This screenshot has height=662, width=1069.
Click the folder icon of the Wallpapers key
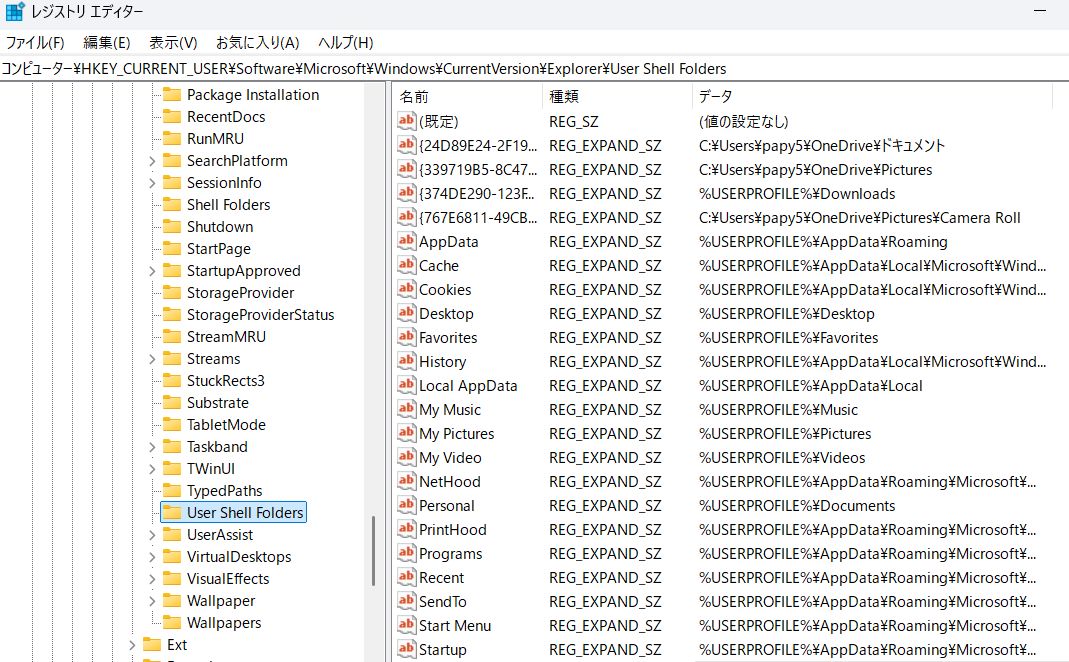171,622
